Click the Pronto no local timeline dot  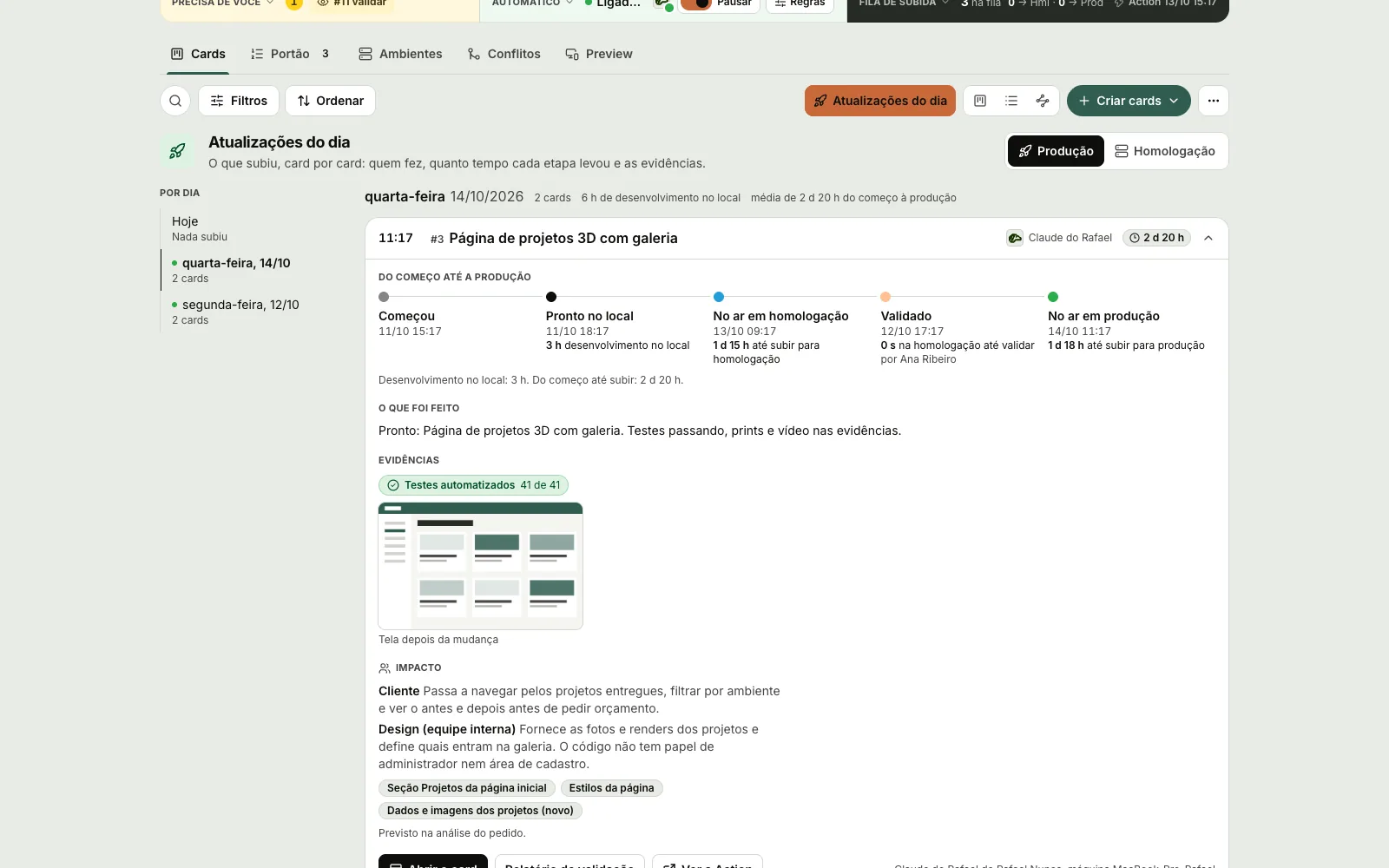(551, 297)
